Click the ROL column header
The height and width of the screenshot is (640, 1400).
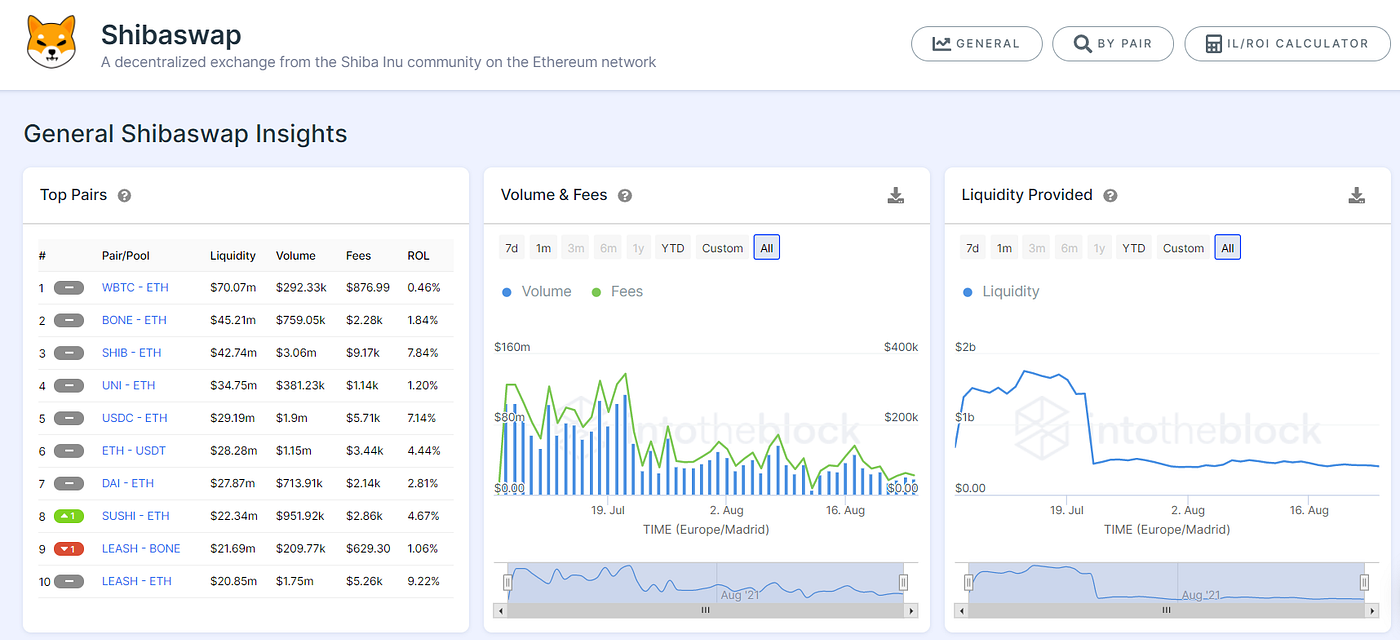pyautogui.click(x=419, y=256)
